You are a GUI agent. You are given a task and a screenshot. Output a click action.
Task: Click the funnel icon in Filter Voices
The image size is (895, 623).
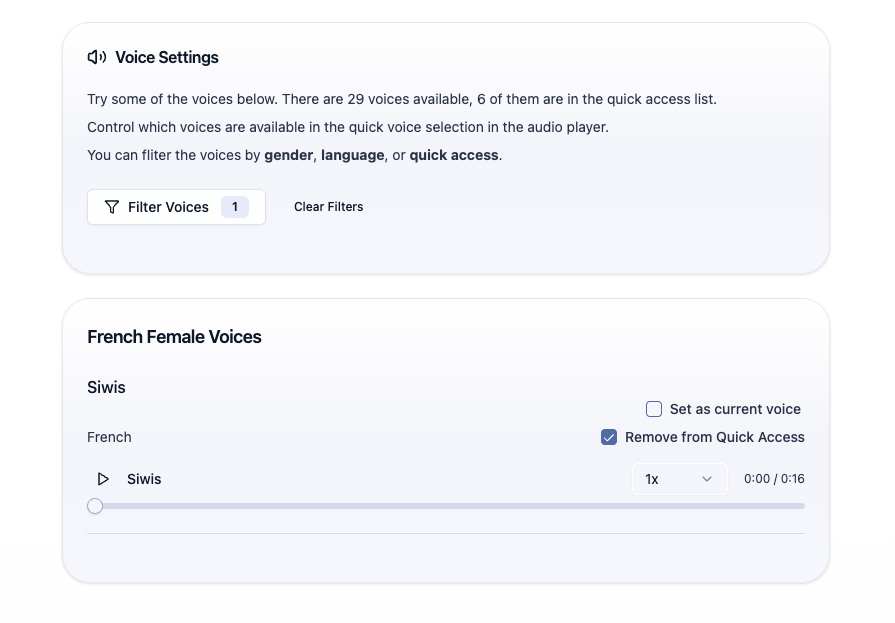point(112,207)
